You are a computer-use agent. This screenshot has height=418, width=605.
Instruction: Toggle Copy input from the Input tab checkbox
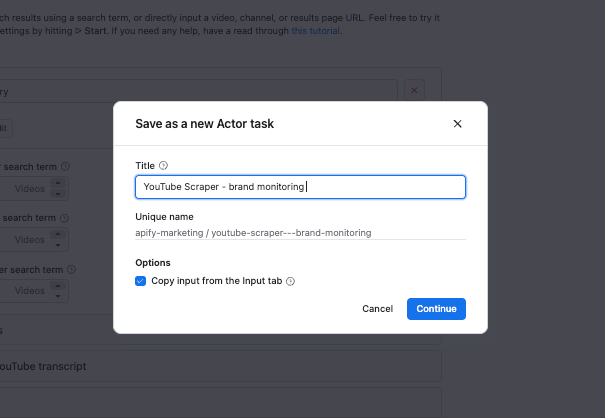pyautogui.click(x=140, y=281)
